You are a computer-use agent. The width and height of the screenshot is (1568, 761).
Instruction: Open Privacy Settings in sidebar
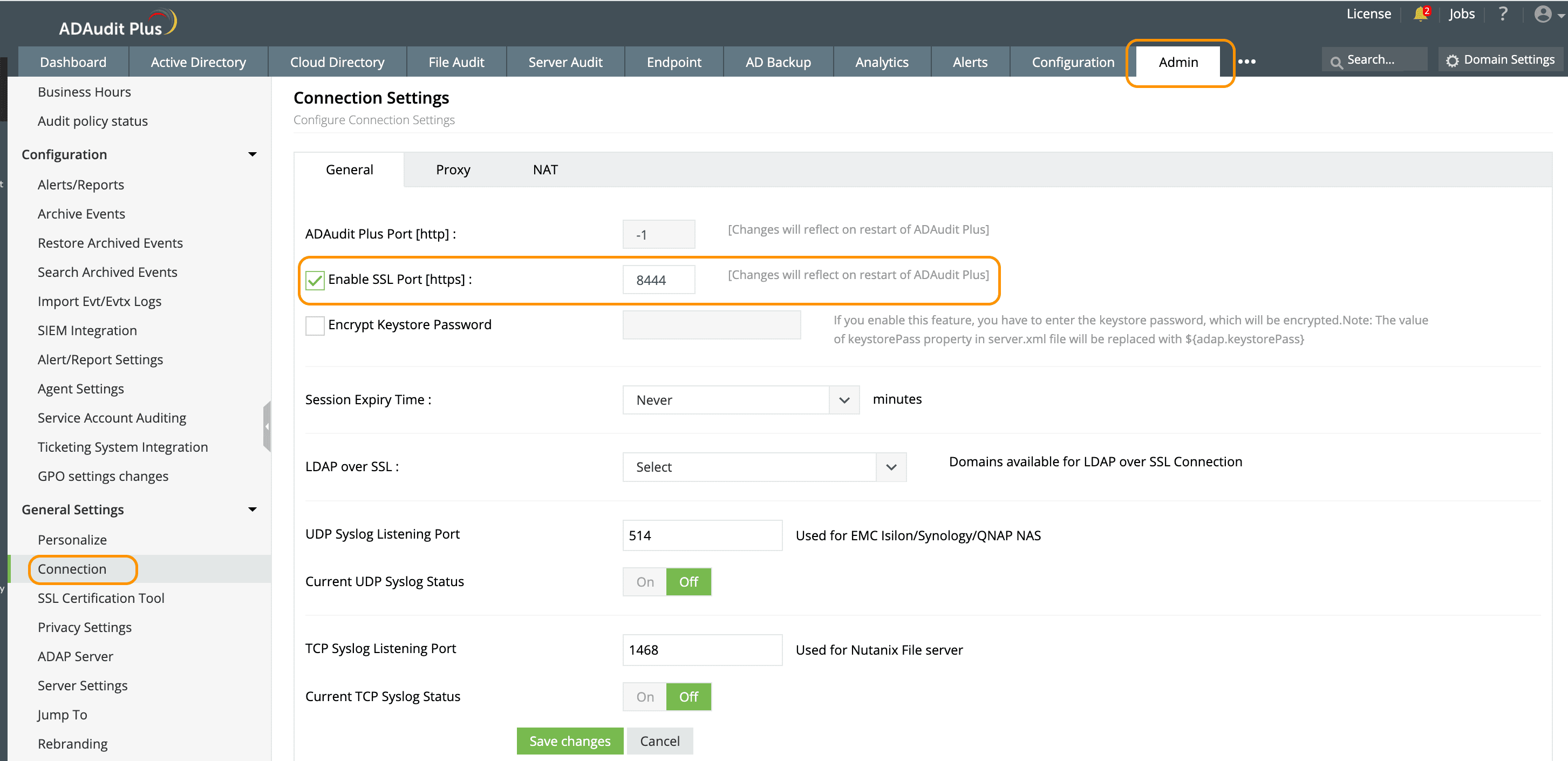pyautogui.click(x=84, y=628)
